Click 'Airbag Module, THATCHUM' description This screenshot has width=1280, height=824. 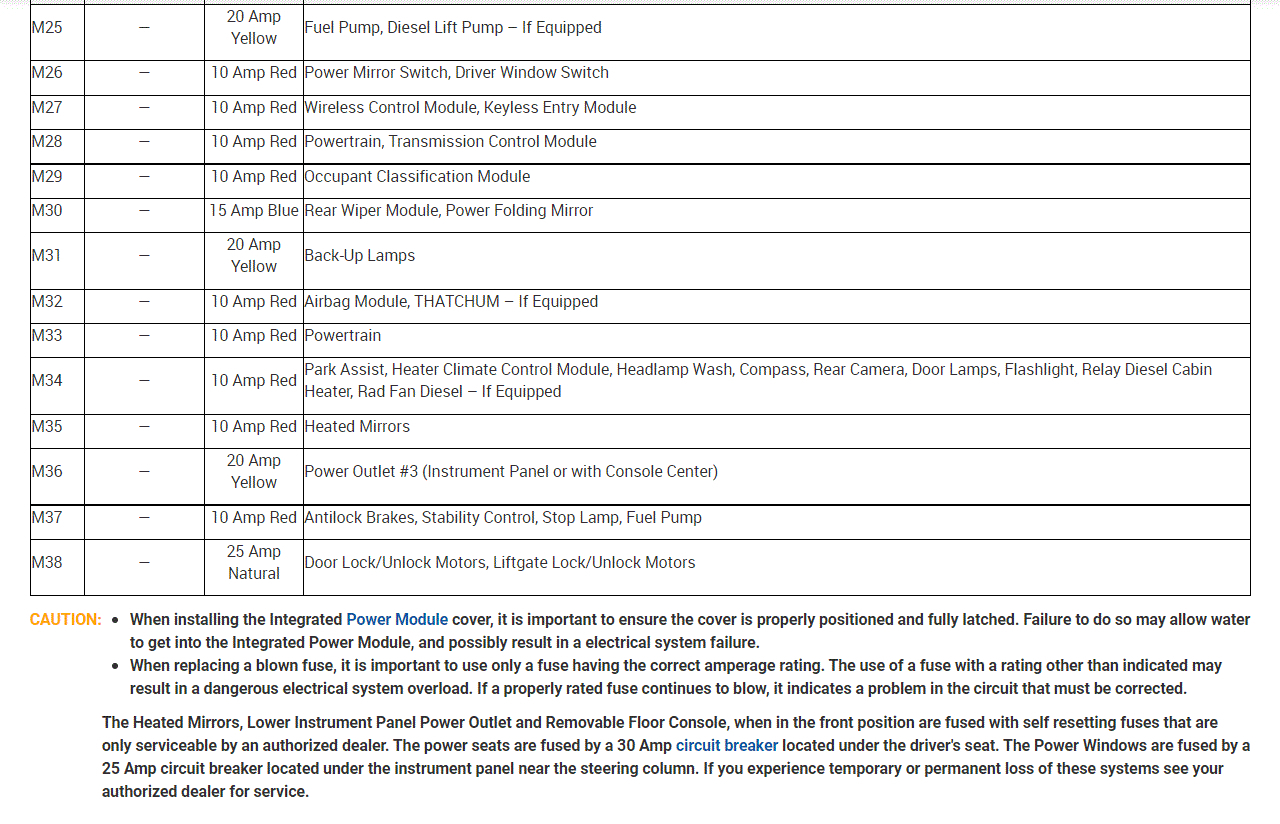click(x=451, y=302)
